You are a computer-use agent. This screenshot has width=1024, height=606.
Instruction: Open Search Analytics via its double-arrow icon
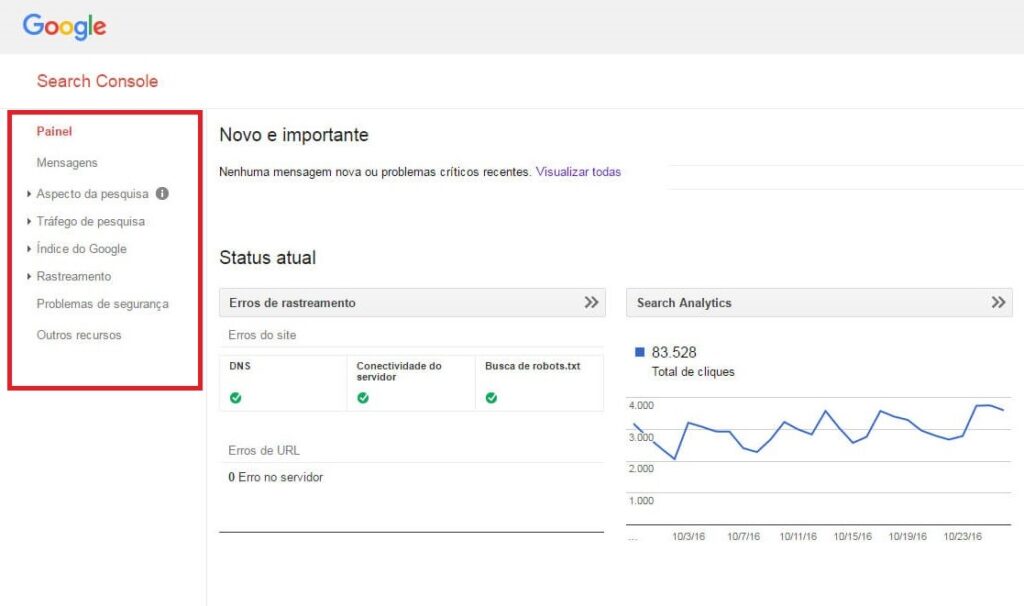pos(998,302)
